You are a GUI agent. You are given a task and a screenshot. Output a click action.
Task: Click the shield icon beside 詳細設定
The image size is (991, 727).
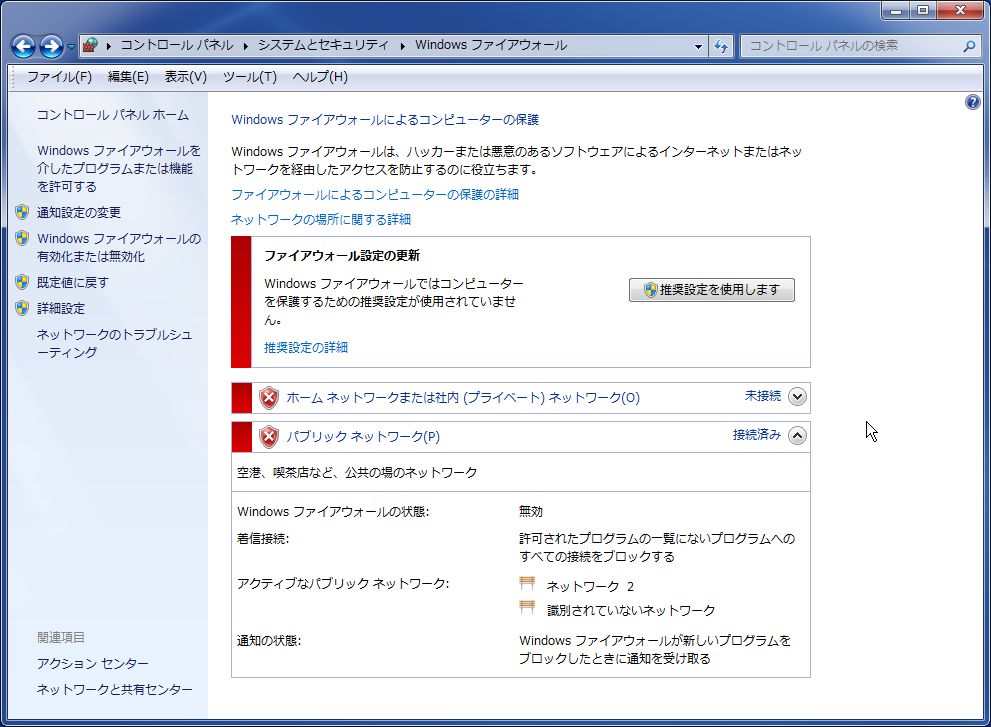pos(22,308)
